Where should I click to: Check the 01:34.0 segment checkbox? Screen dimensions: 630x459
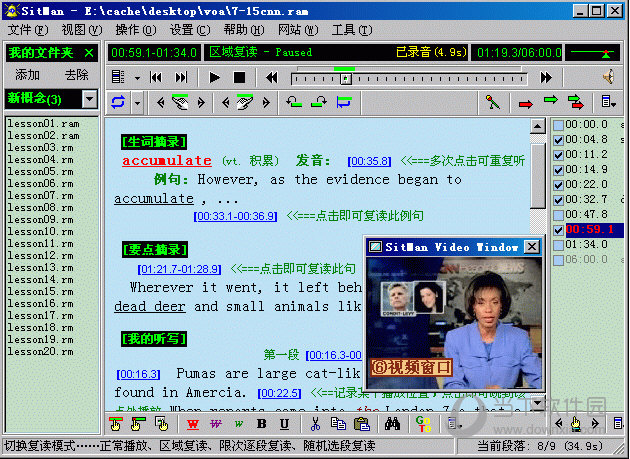(558, 245)
